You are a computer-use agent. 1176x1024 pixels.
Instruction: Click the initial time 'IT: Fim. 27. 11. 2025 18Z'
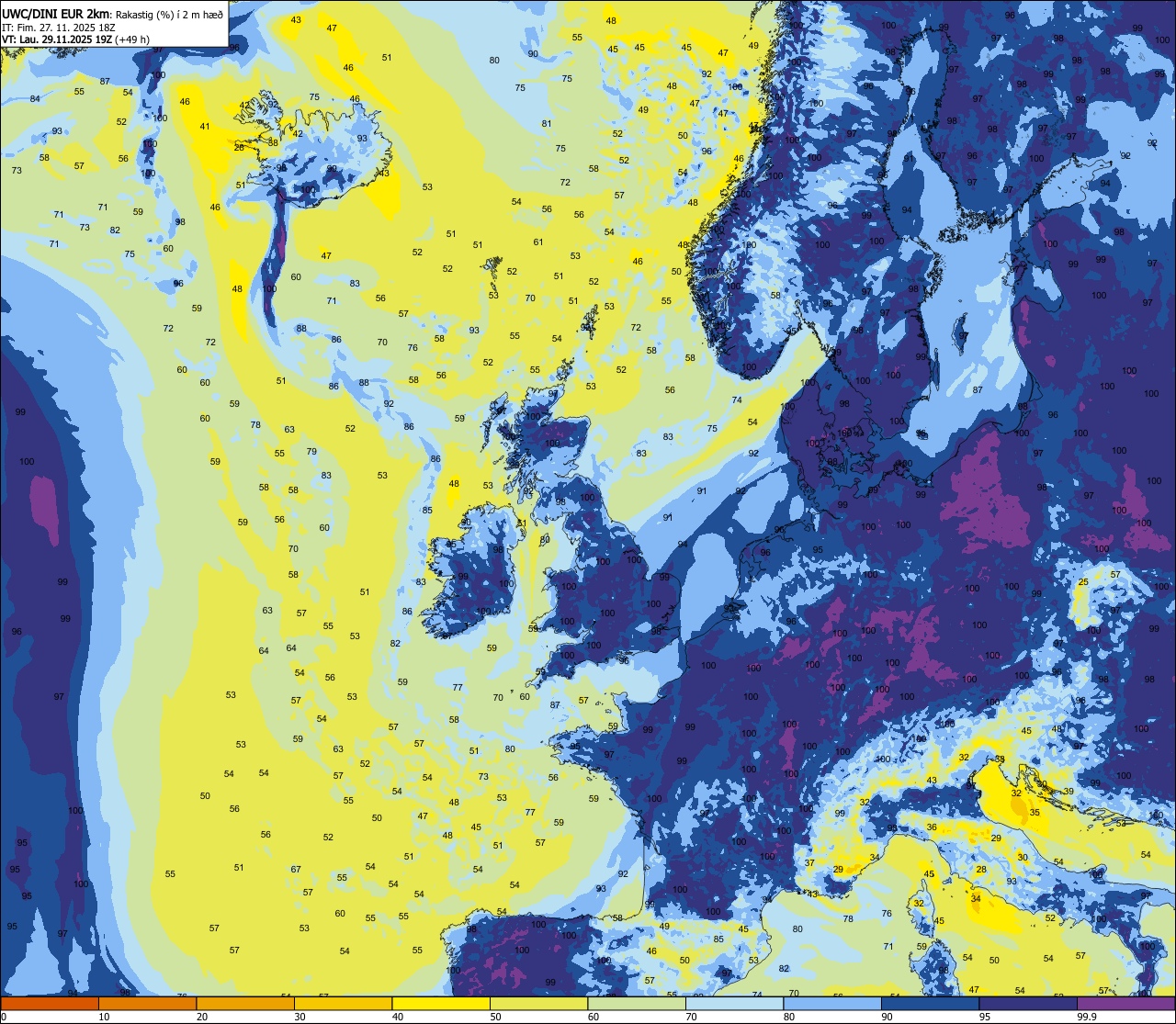[58, 27]
